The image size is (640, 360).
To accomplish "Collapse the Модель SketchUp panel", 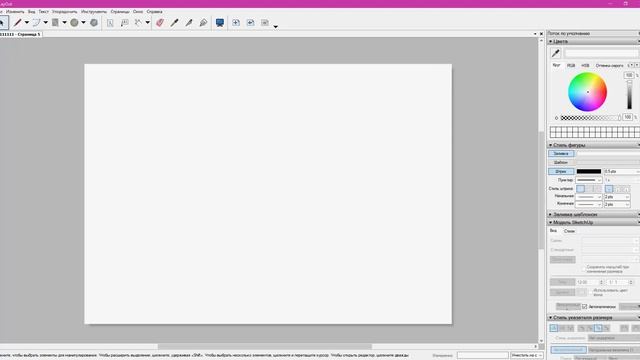I will point(551,222).
